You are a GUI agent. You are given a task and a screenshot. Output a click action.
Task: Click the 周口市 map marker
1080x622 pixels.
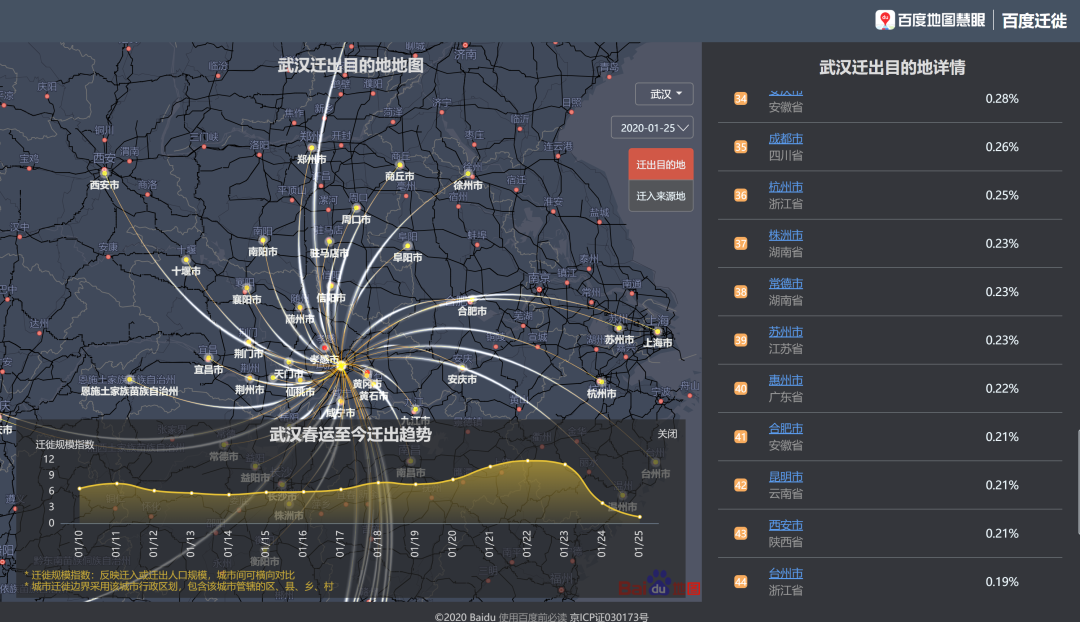click(x=356, y=208)
